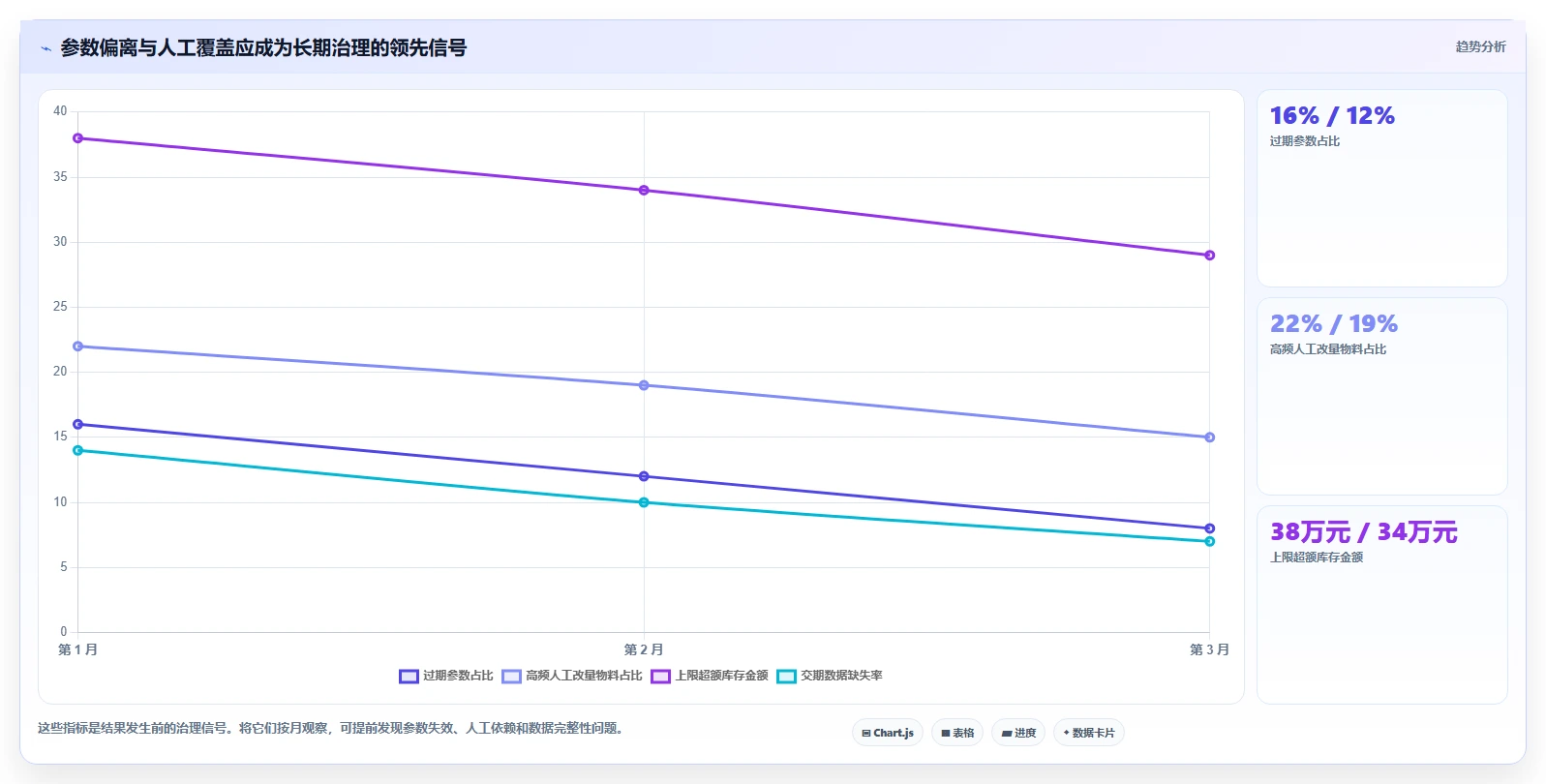1546x784 pixels.
Task: Click the teal line point at 10 for 第2月
Action: (x=644, y=502)
